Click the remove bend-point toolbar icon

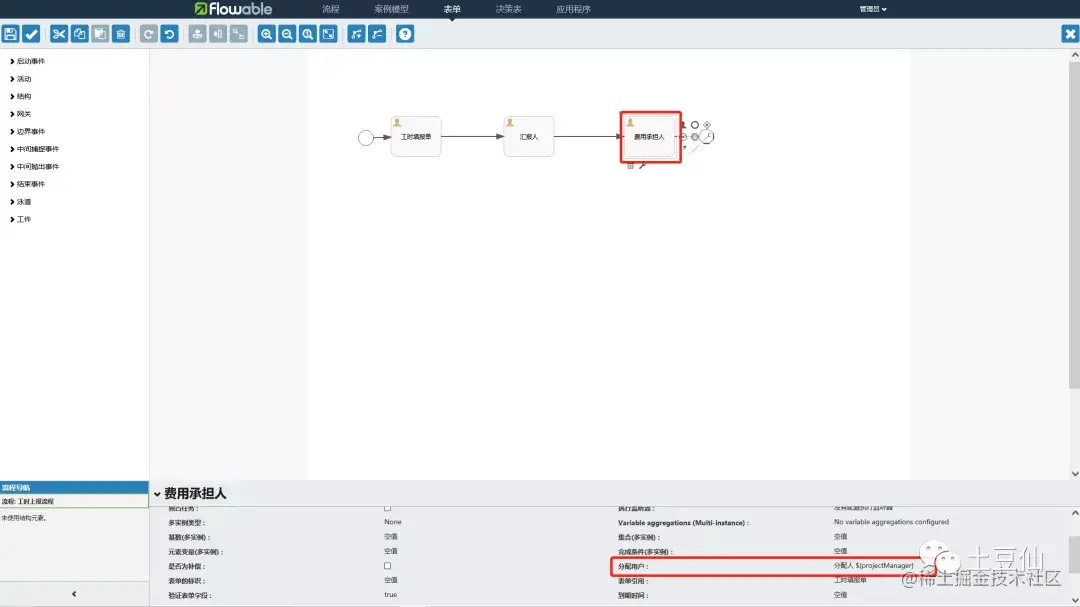[377, 34]
